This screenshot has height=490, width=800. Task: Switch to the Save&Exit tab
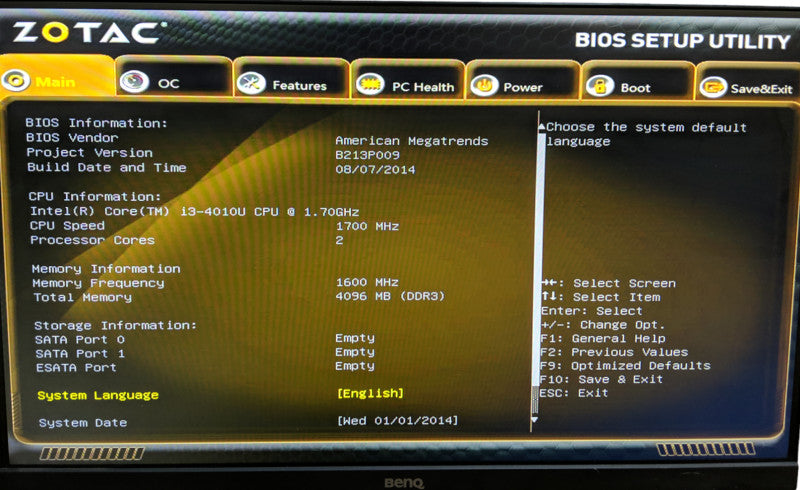(x=748, y=83)
